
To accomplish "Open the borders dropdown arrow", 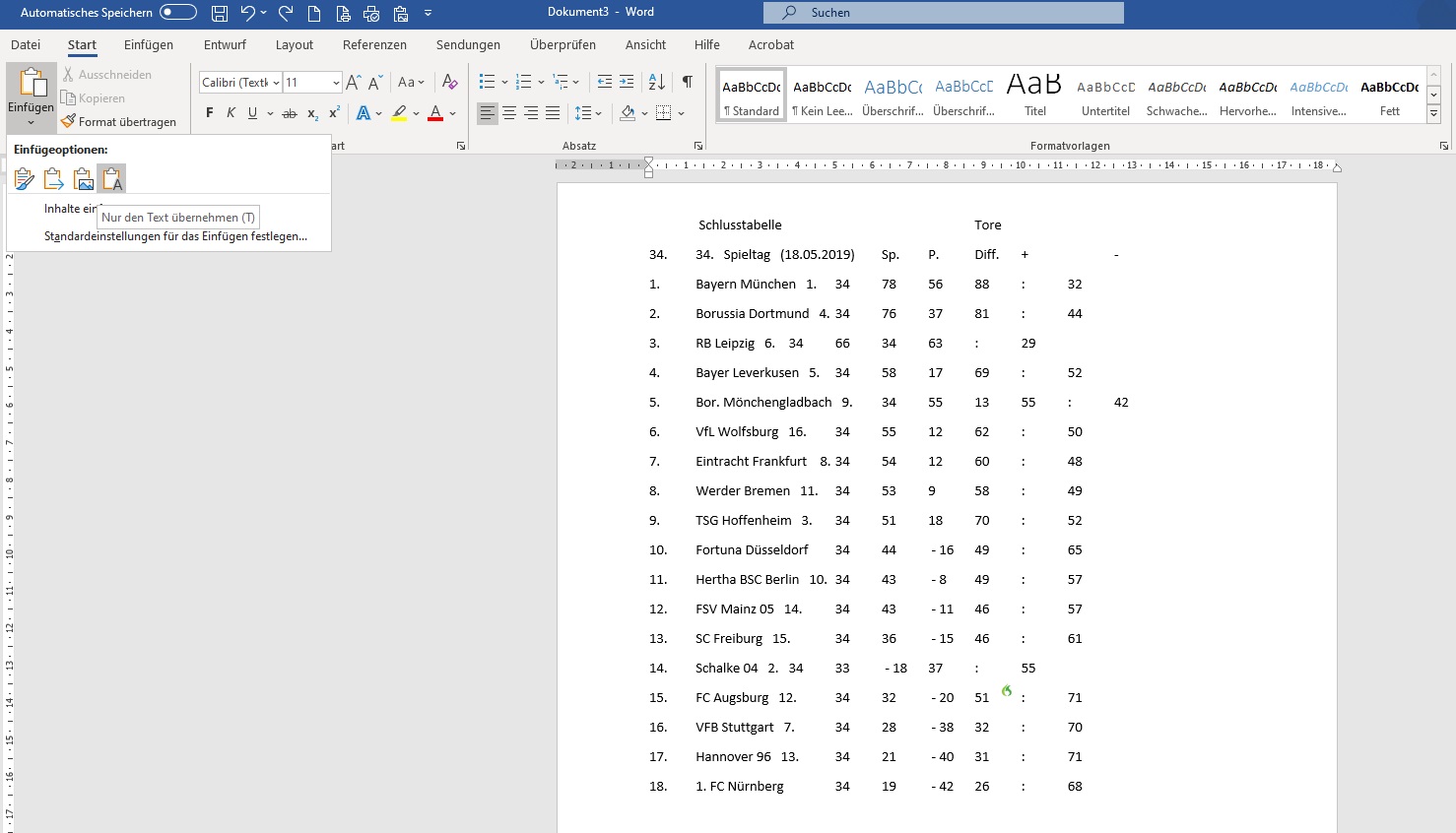I will [x=681, y=113].
